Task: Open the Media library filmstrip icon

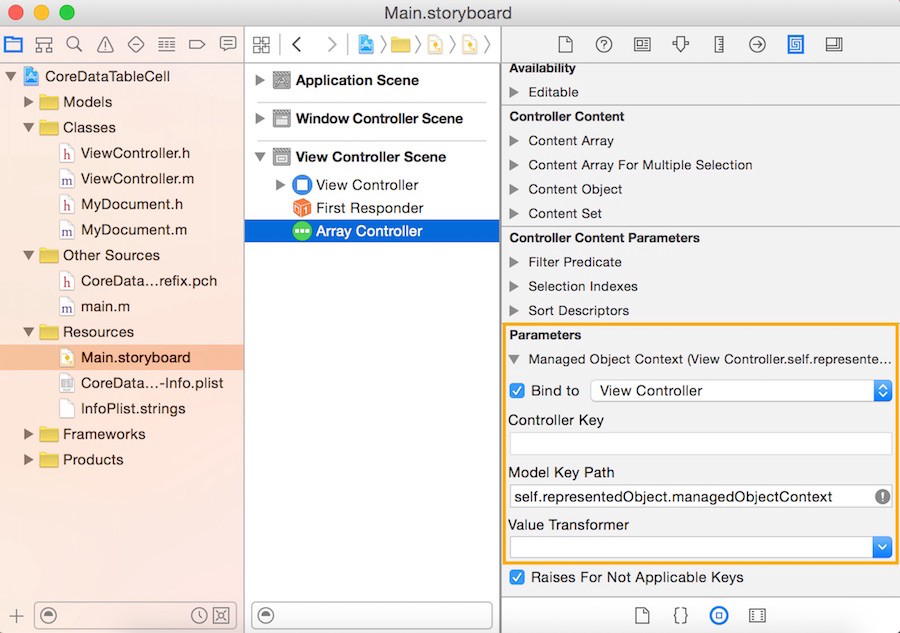Action: click(757, 615)
